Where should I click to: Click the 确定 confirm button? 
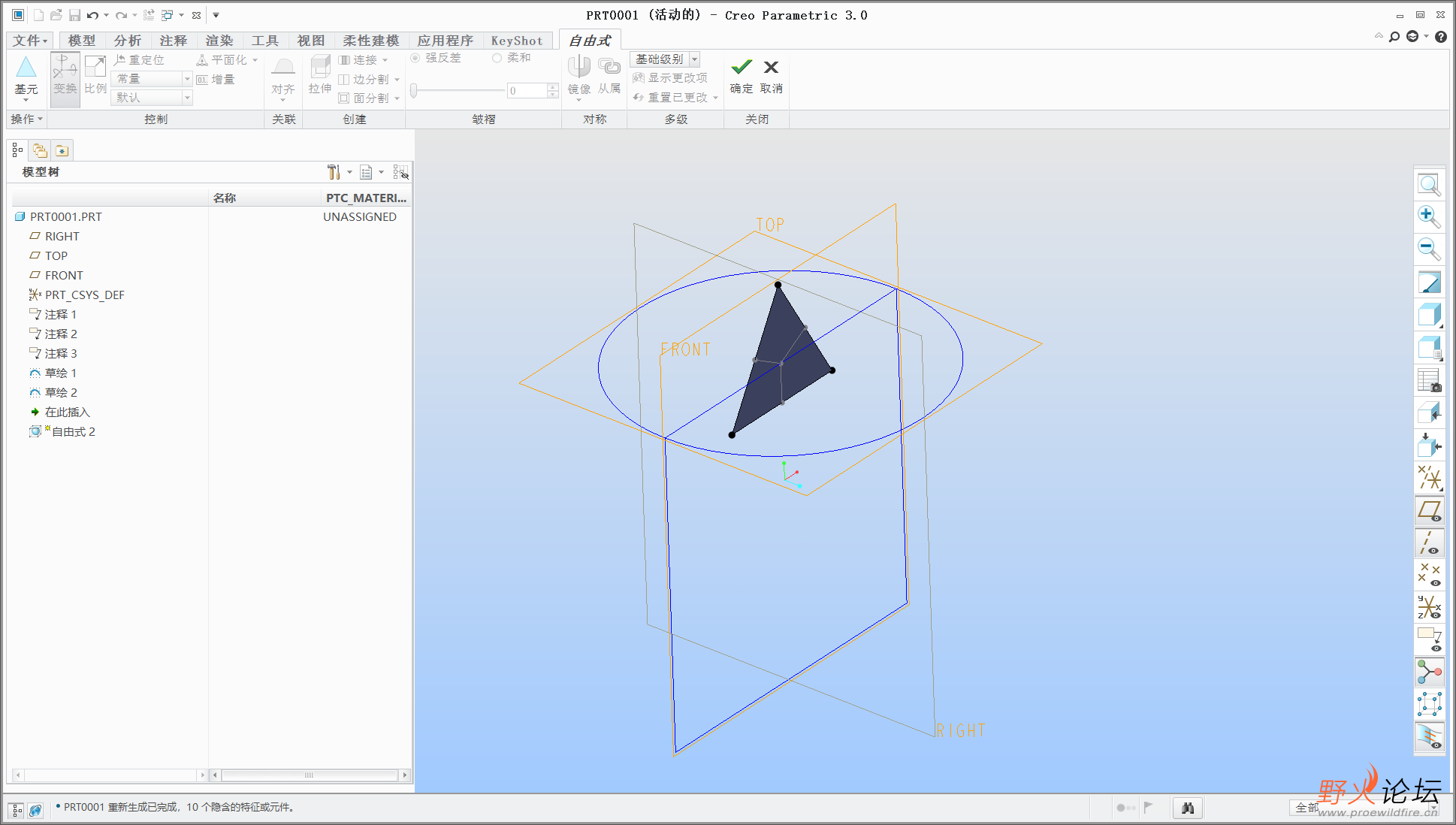click(742, 76)
